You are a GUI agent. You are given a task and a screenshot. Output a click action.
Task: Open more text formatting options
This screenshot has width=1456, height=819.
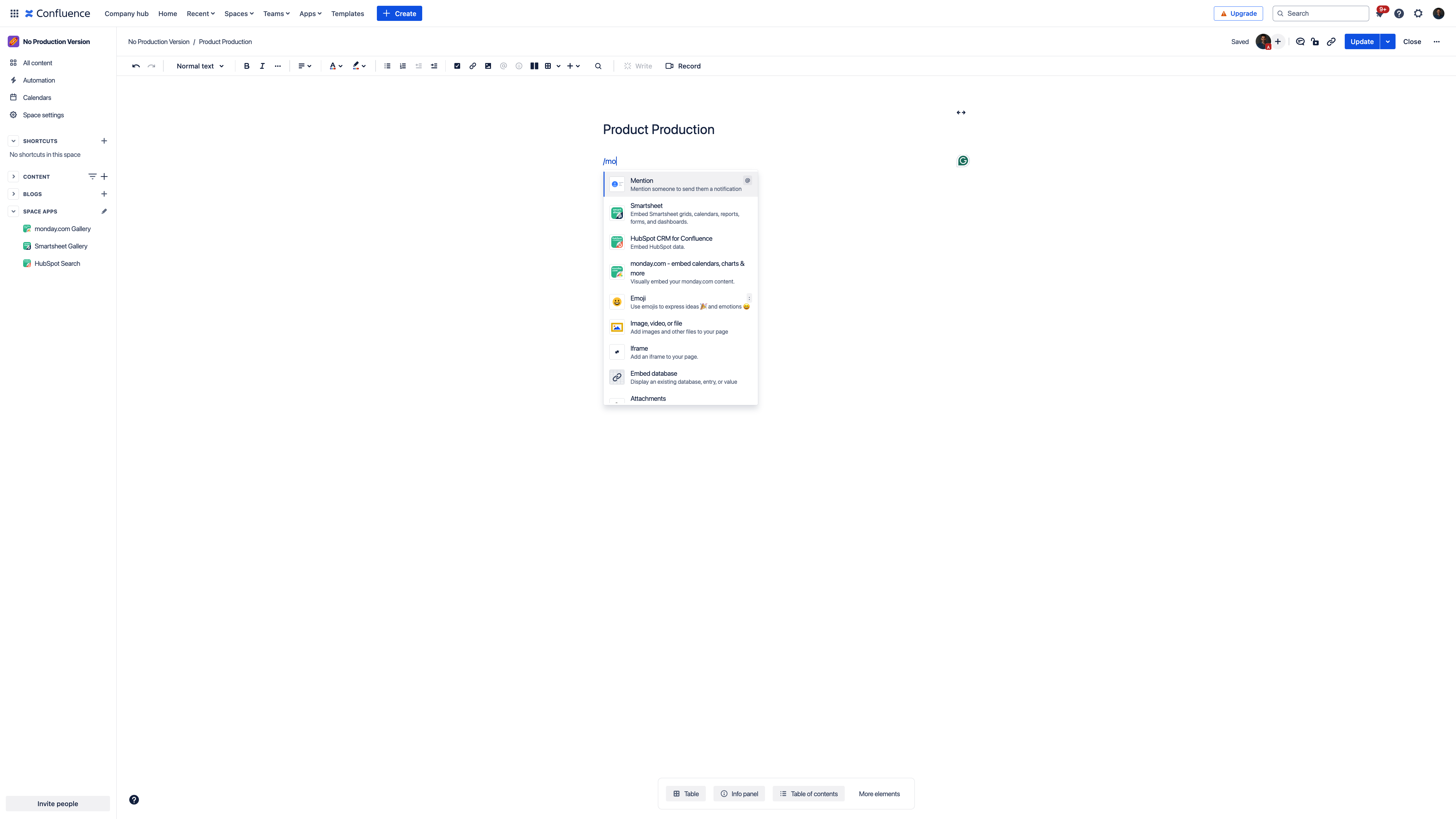(x=278, y=66)
